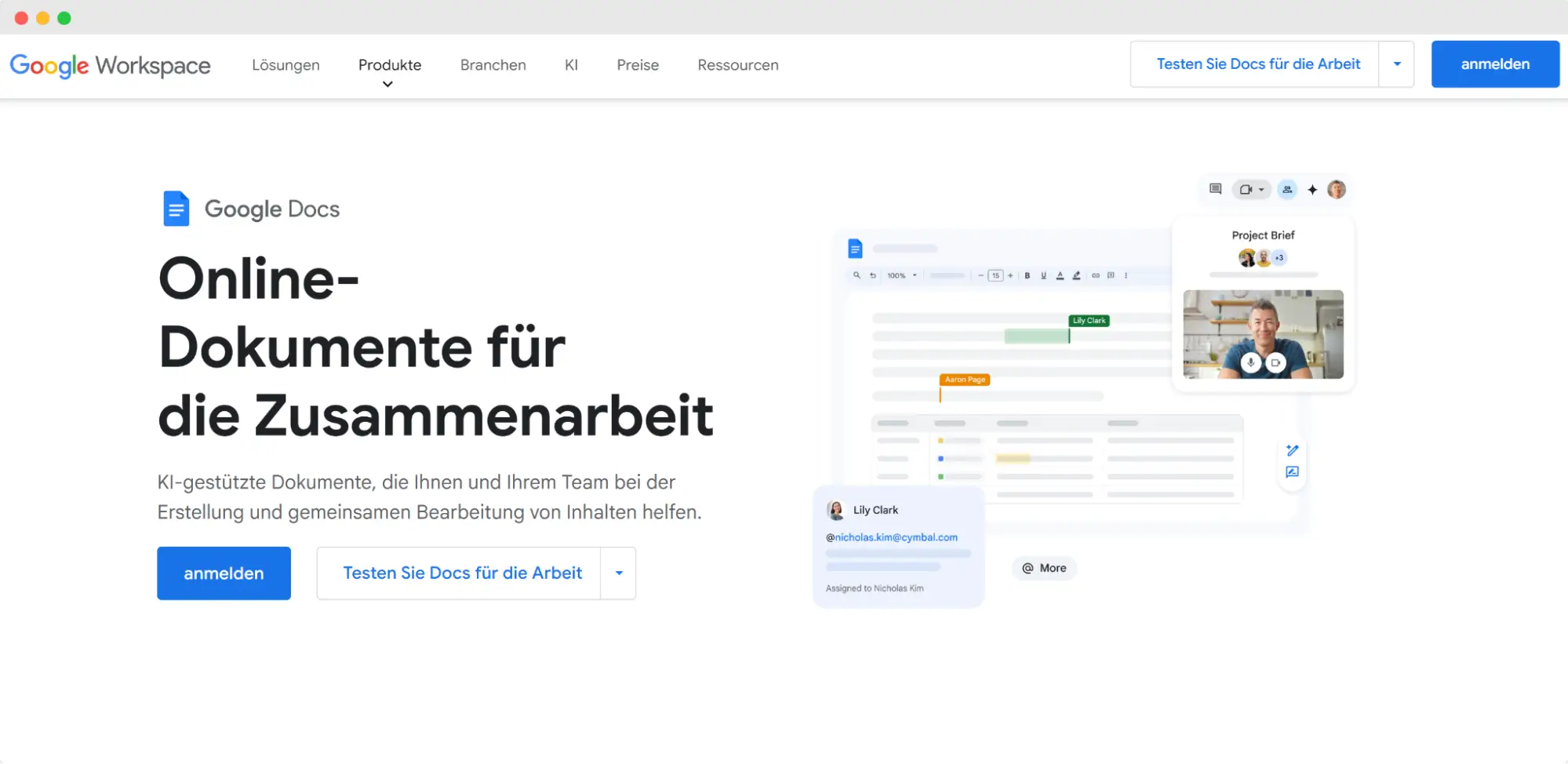Click the small Docs file icon in mock document
This screenshot has height=764, width=1568.
coord(855,249)
